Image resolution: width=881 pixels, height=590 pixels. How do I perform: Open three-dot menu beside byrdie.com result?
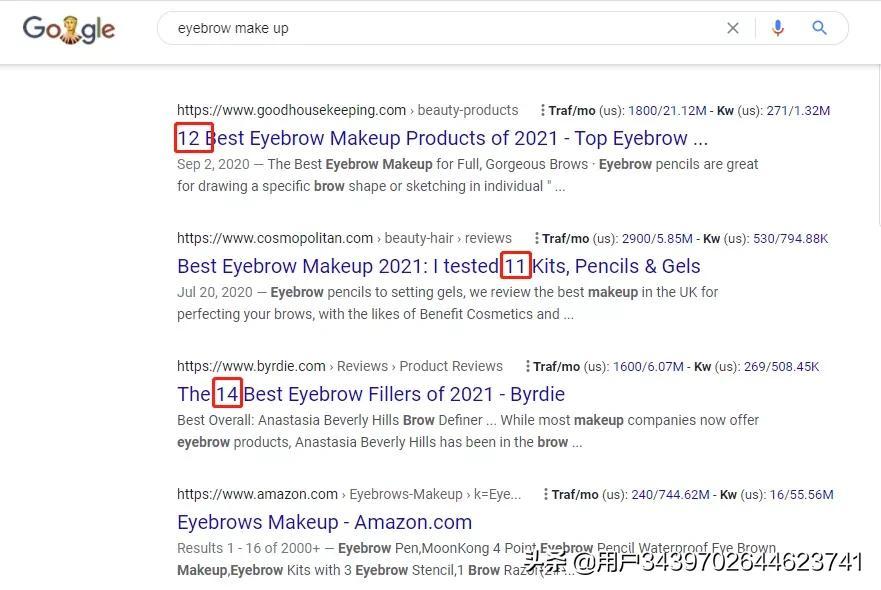tap(527, 366)
